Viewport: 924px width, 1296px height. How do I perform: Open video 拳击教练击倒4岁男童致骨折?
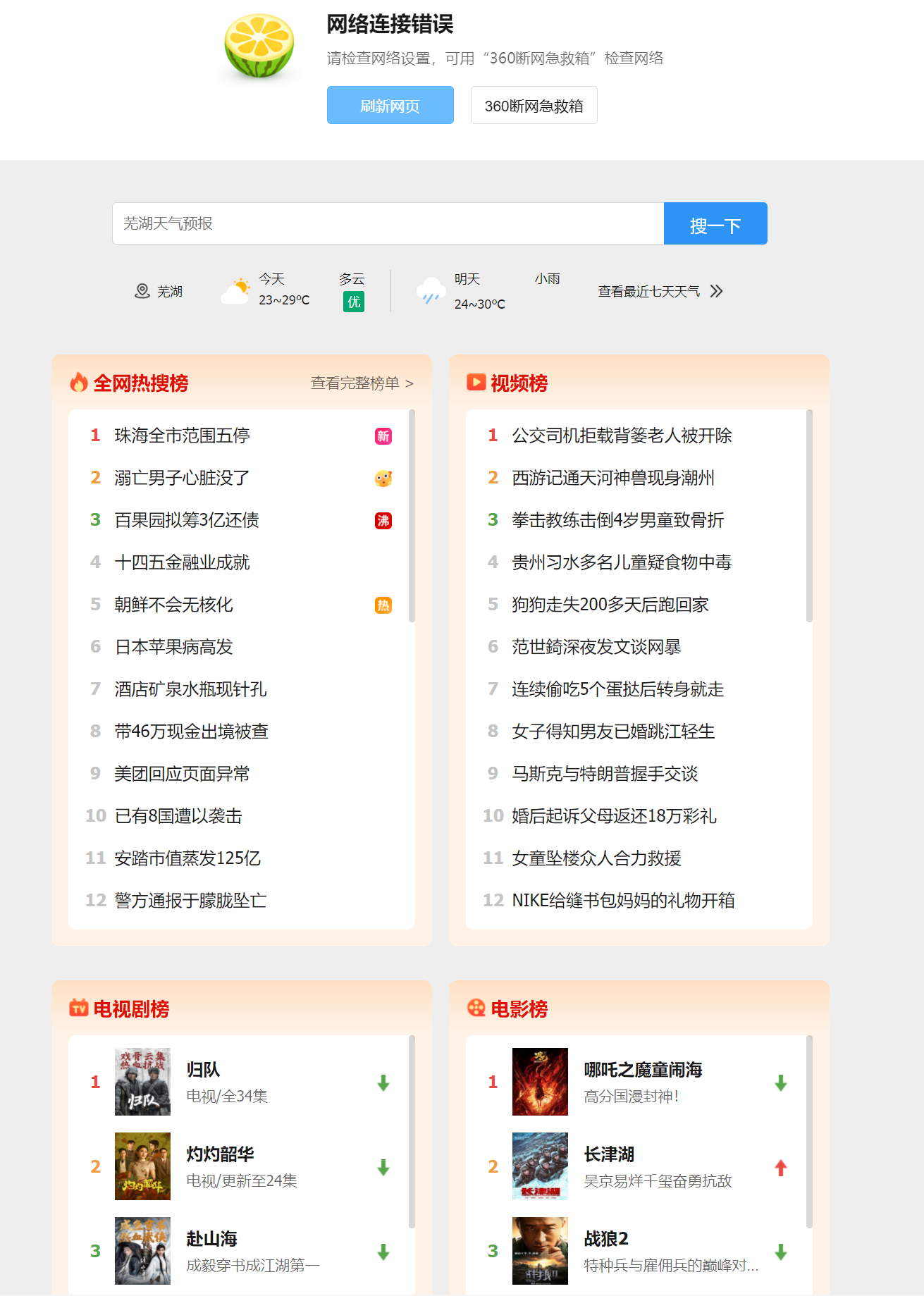point(618,520)
